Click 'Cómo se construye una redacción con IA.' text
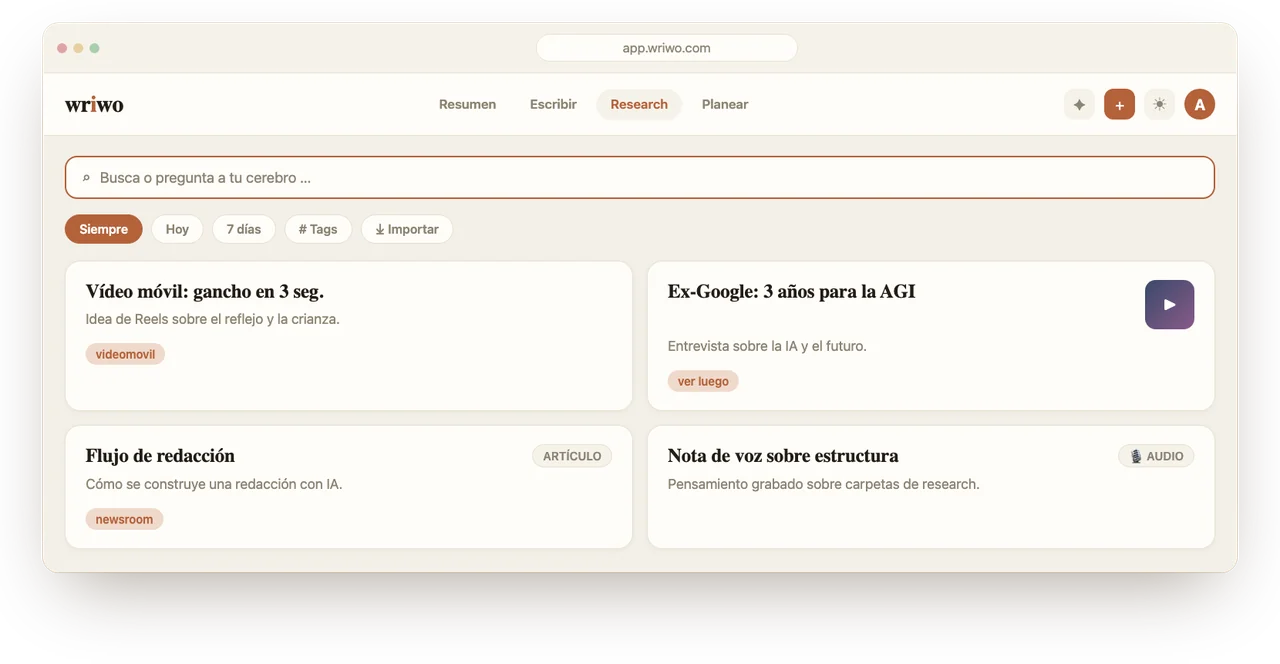Viewport: 1280px width, 664px height. pyautogui.click(x=214, y=484)
